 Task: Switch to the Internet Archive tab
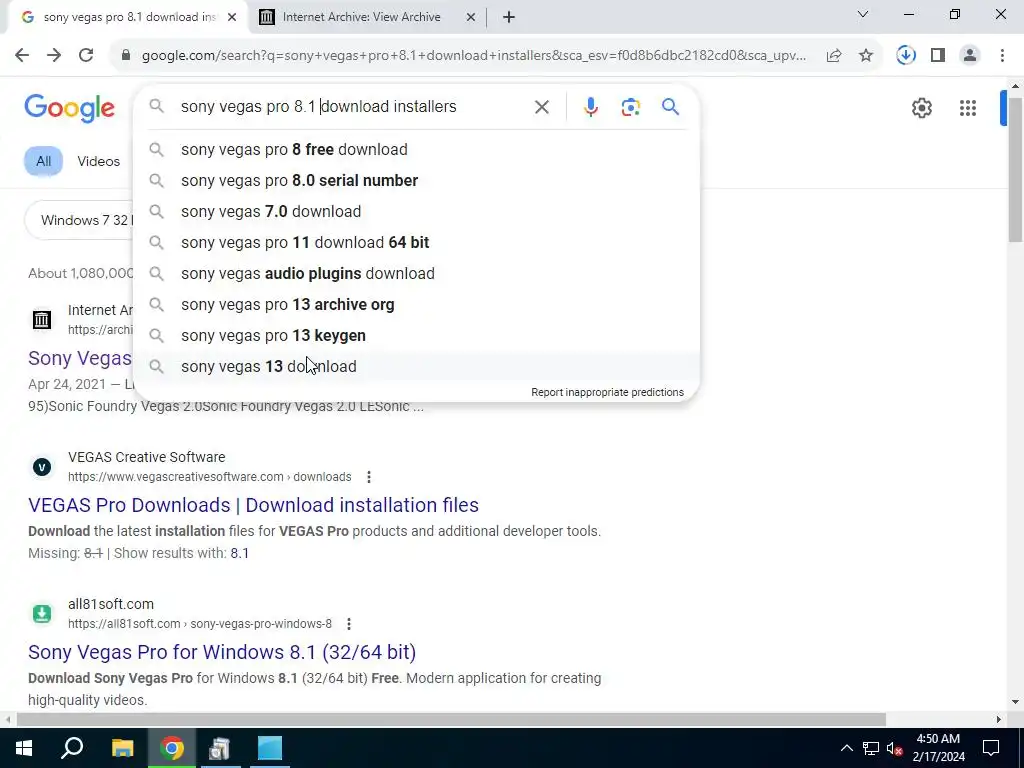click(361, 17)
